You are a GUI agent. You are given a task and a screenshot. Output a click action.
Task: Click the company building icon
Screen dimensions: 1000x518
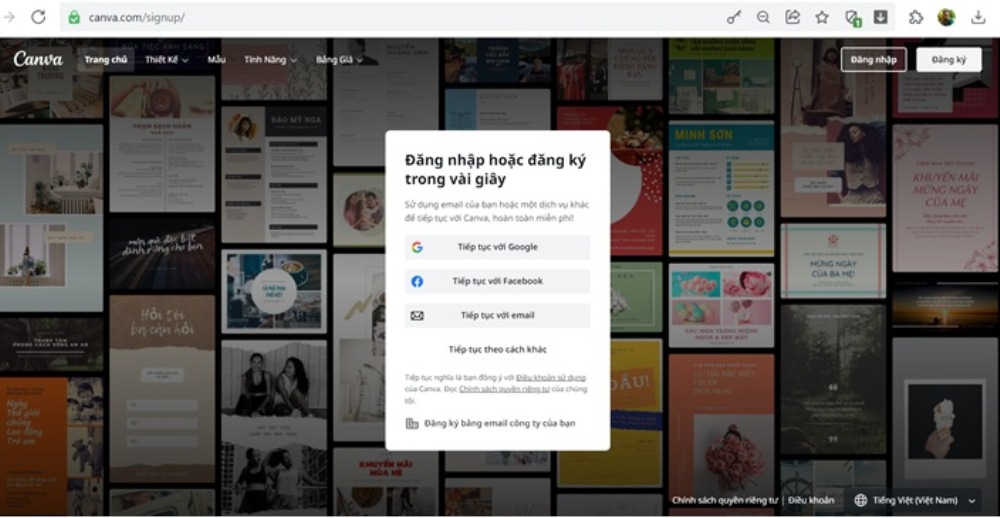[x=412, y=424]
